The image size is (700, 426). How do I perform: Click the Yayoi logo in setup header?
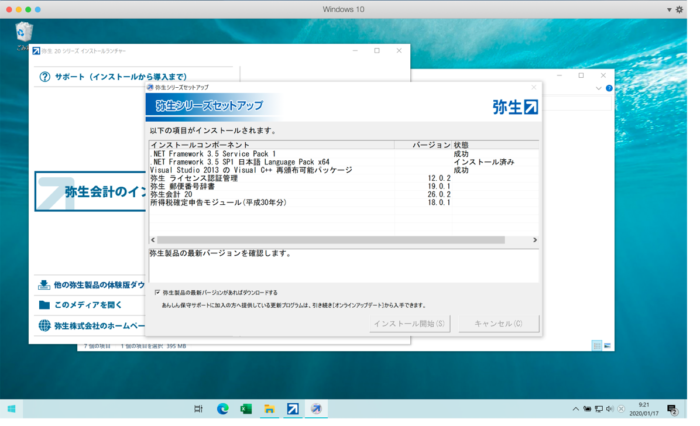click(515, 107)
